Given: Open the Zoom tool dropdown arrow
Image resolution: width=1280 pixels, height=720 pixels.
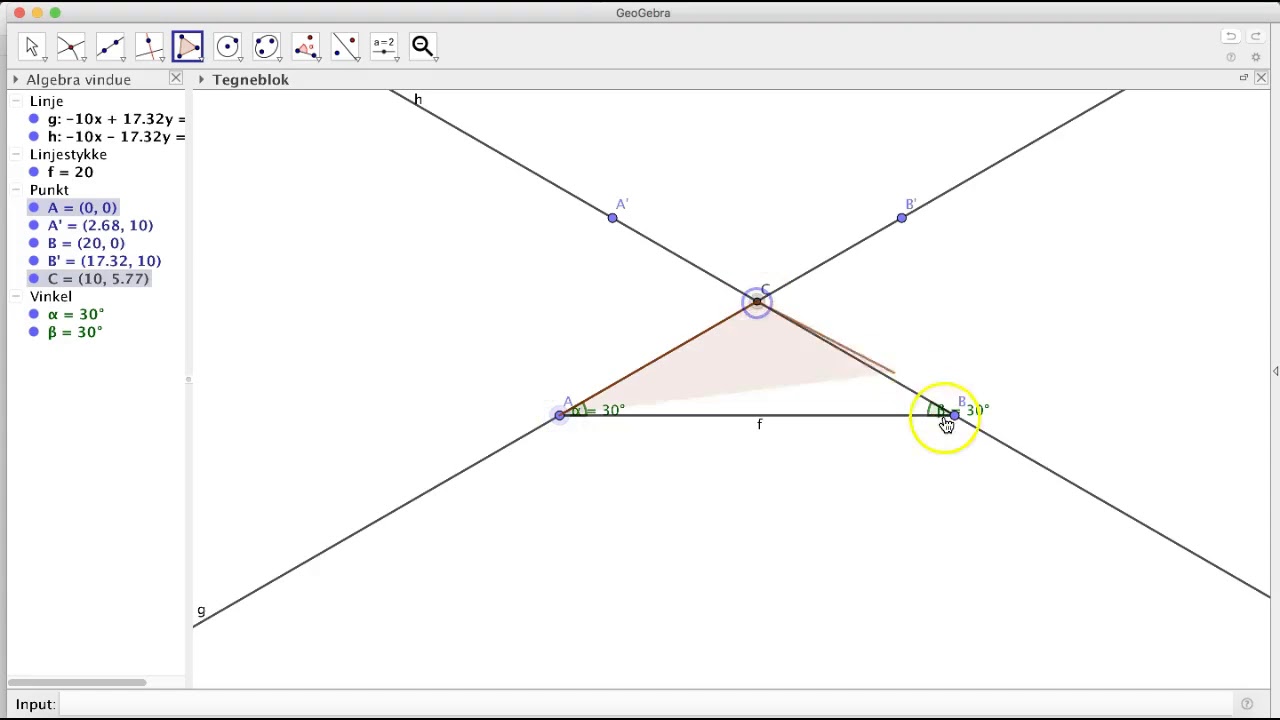Looking at the screenshot, I should click(x=435, y=59).
